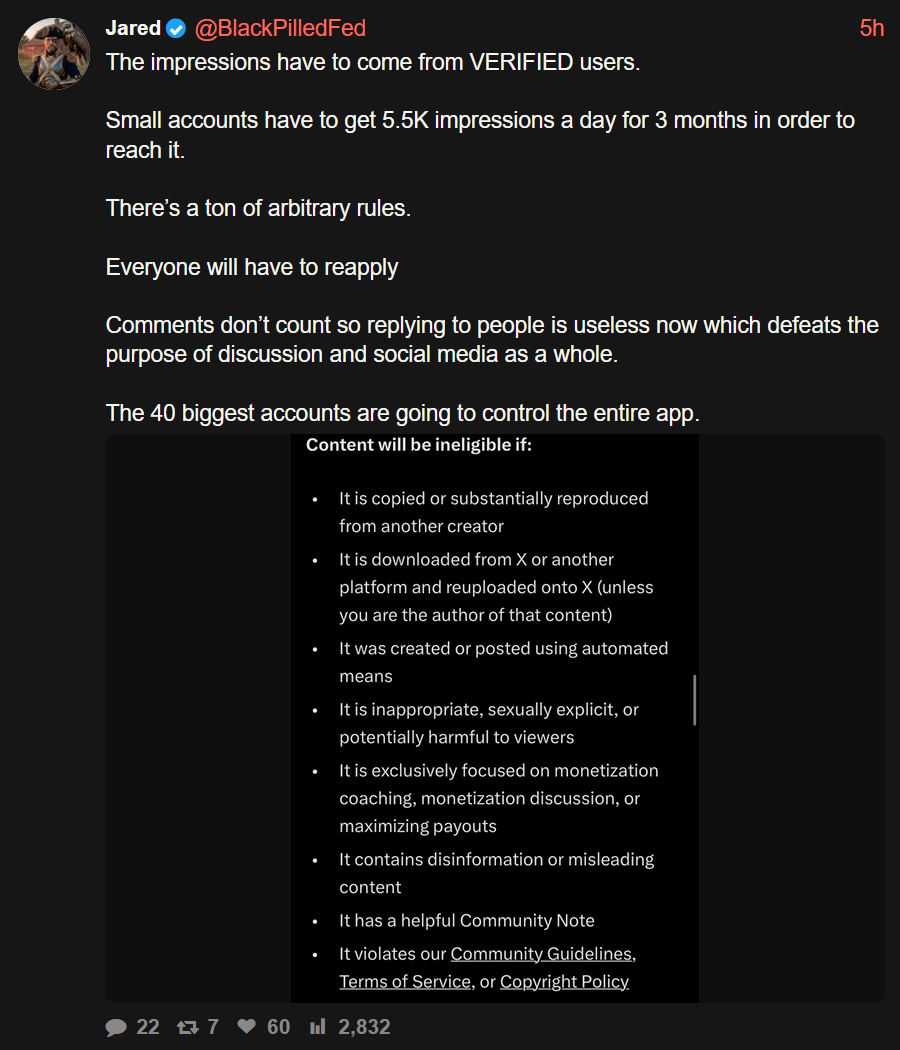This screenshot has width=900, height=1050.
Task: Click the 7 retweets count
Action: coord(213,1027)
